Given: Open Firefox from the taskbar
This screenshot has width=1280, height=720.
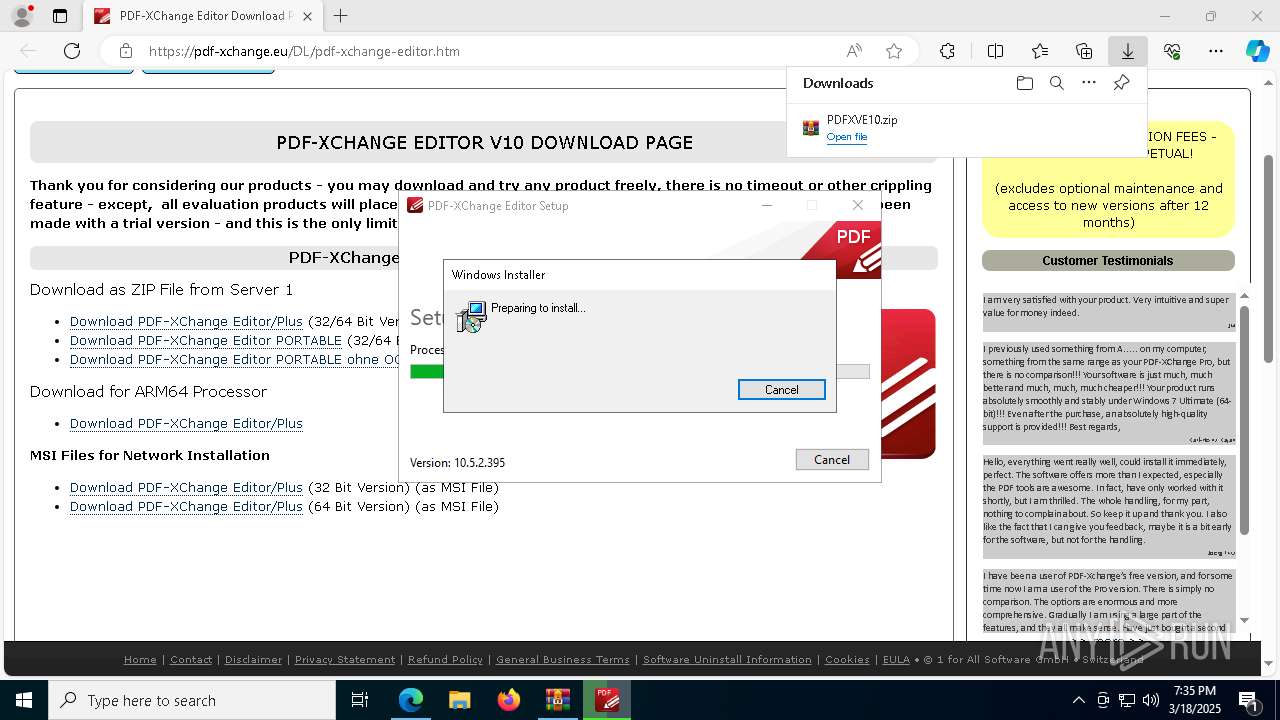Looking at the screenshot, I should [x=509, y=700].
